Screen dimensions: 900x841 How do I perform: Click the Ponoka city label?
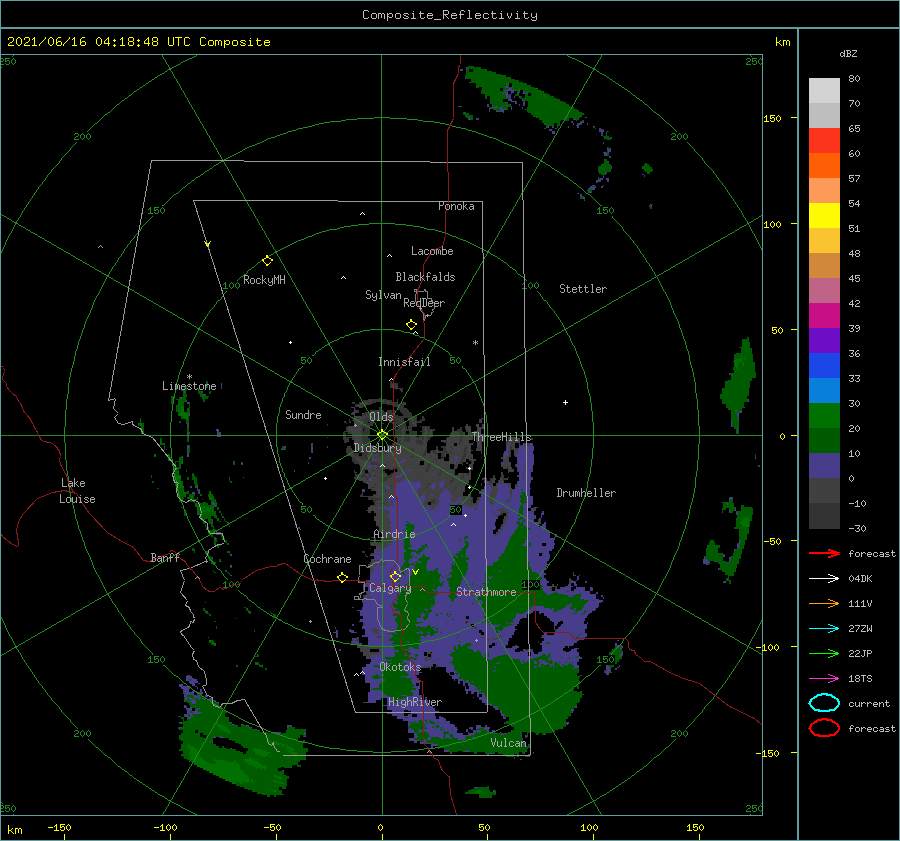click(x=456, y=206)
